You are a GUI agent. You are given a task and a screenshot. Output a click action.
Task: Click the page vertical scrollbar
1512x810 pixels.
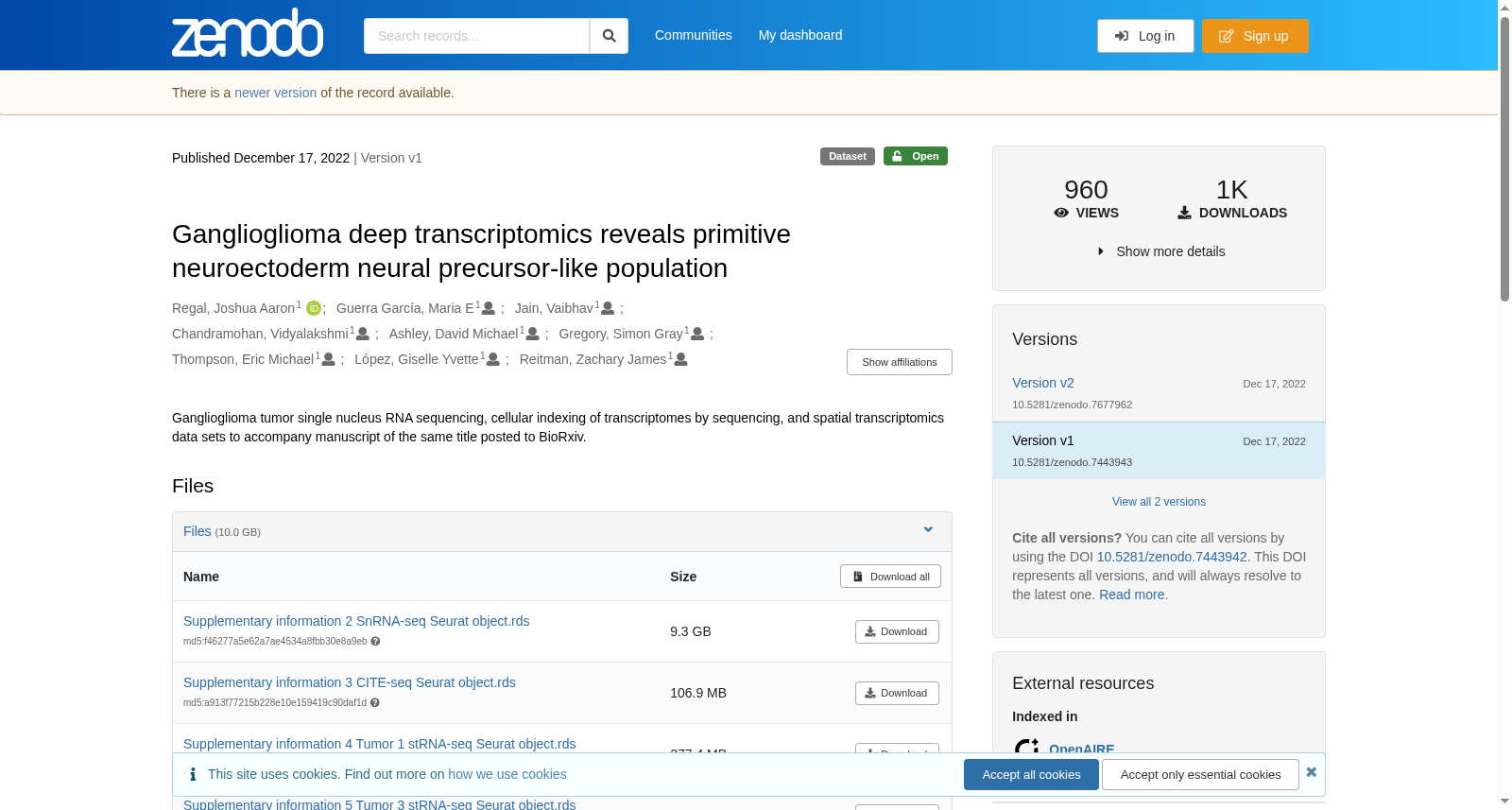1504,405
